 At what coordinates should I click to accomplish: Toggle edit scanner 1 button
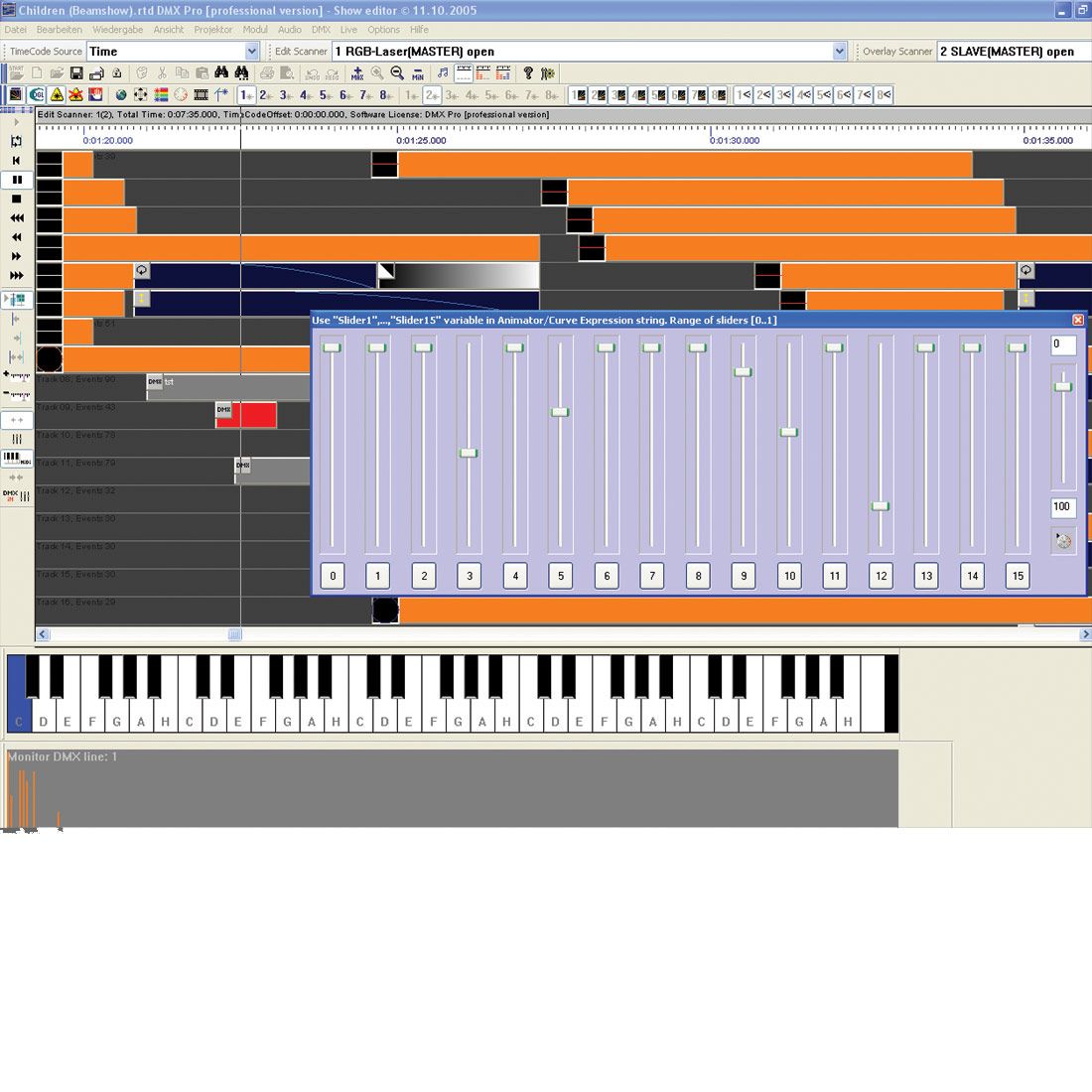(245, 95)
